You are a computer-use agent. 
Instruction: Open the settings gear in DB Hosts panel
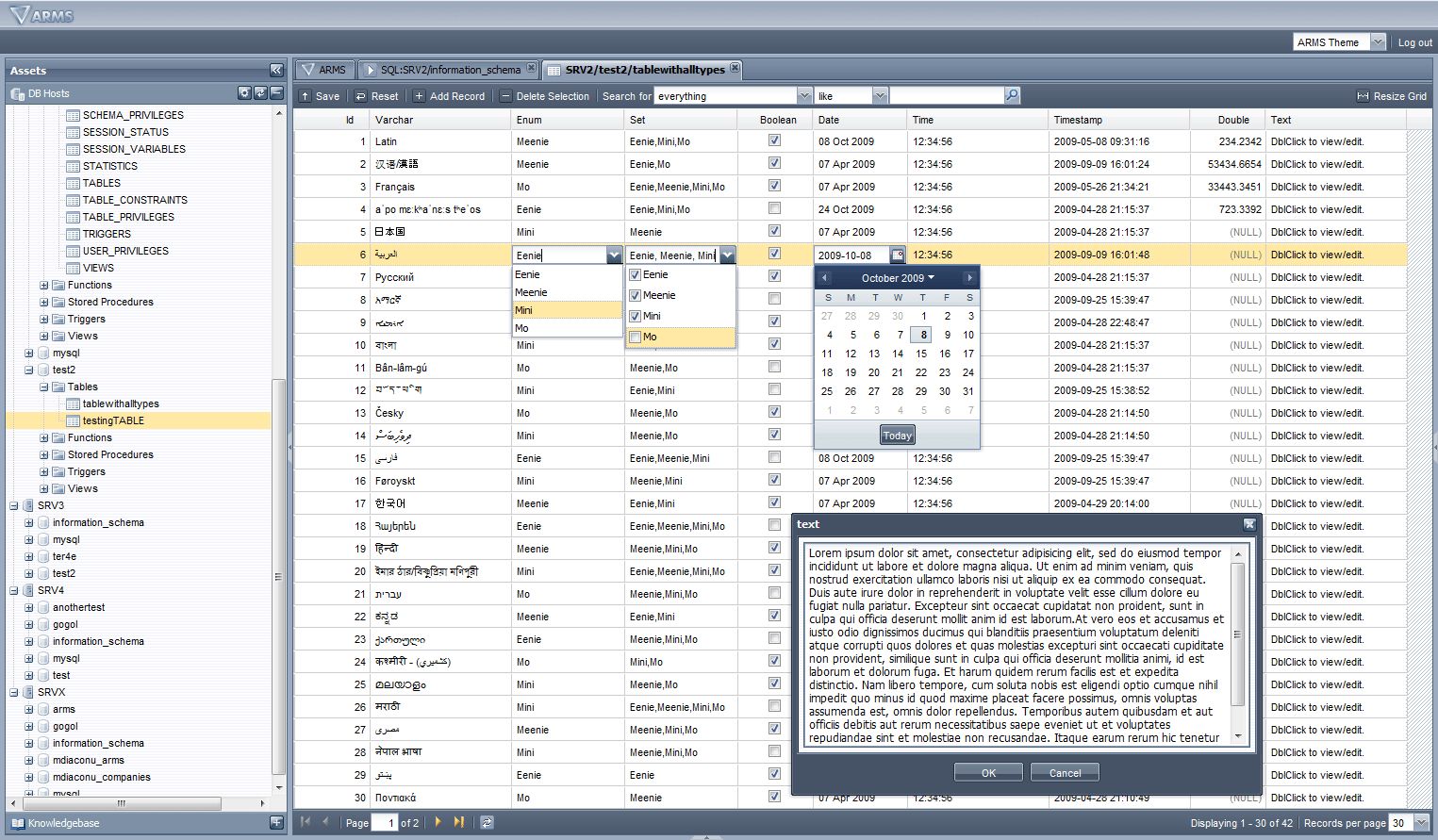243,92
